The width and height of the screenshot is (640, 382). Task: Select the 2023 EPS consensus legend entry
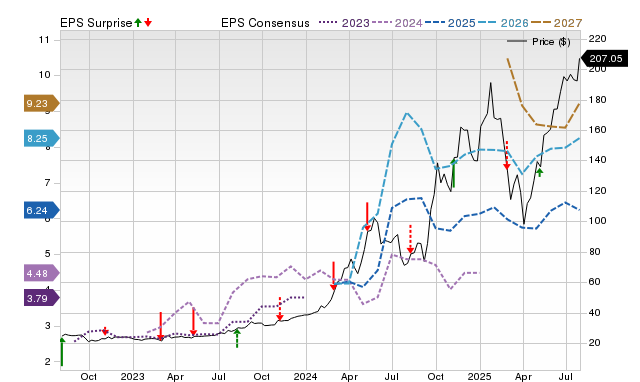[x=344, y=23]
